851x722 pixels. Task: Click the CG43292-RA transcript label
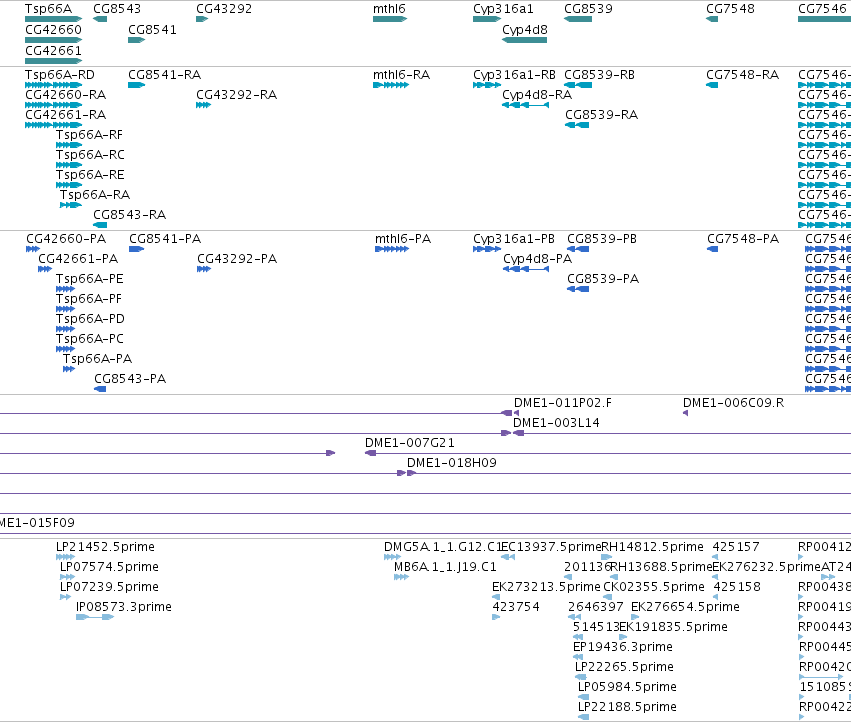(x=236, y=94)
